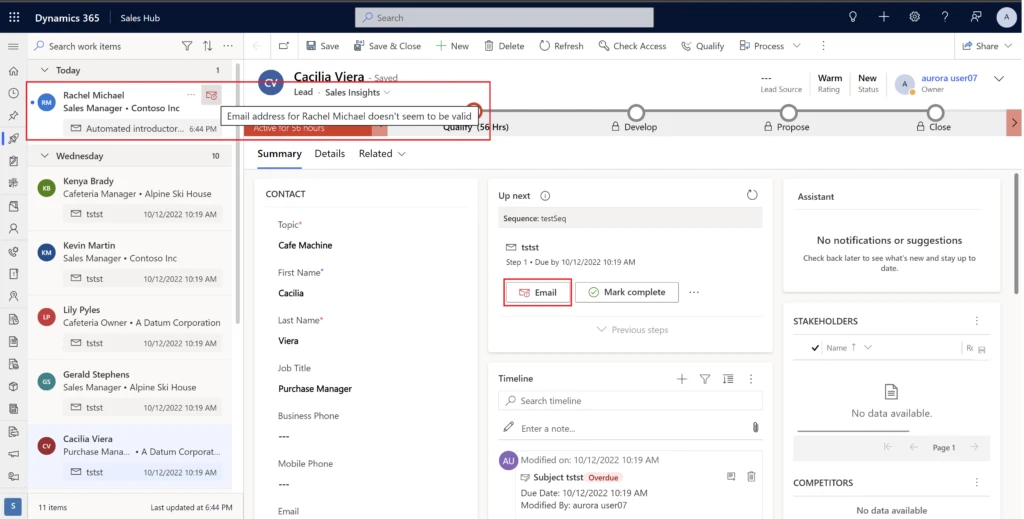Delete the tstst timeline activity
This screenshot has width=1024, height=519.
click(751, 477)
